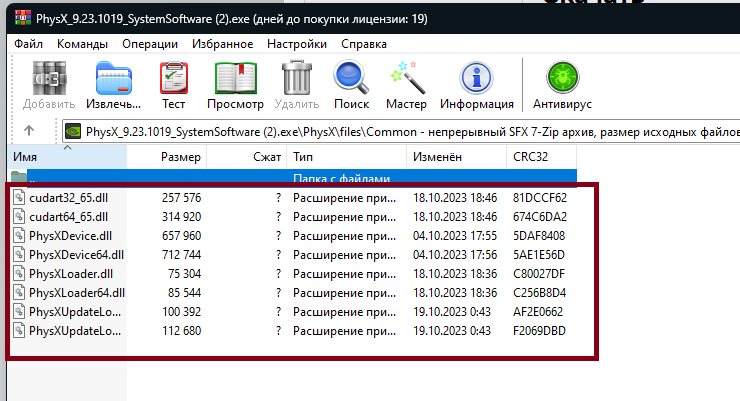
Task: Sort by the Сжат column header
Action: tap(247, 157)
